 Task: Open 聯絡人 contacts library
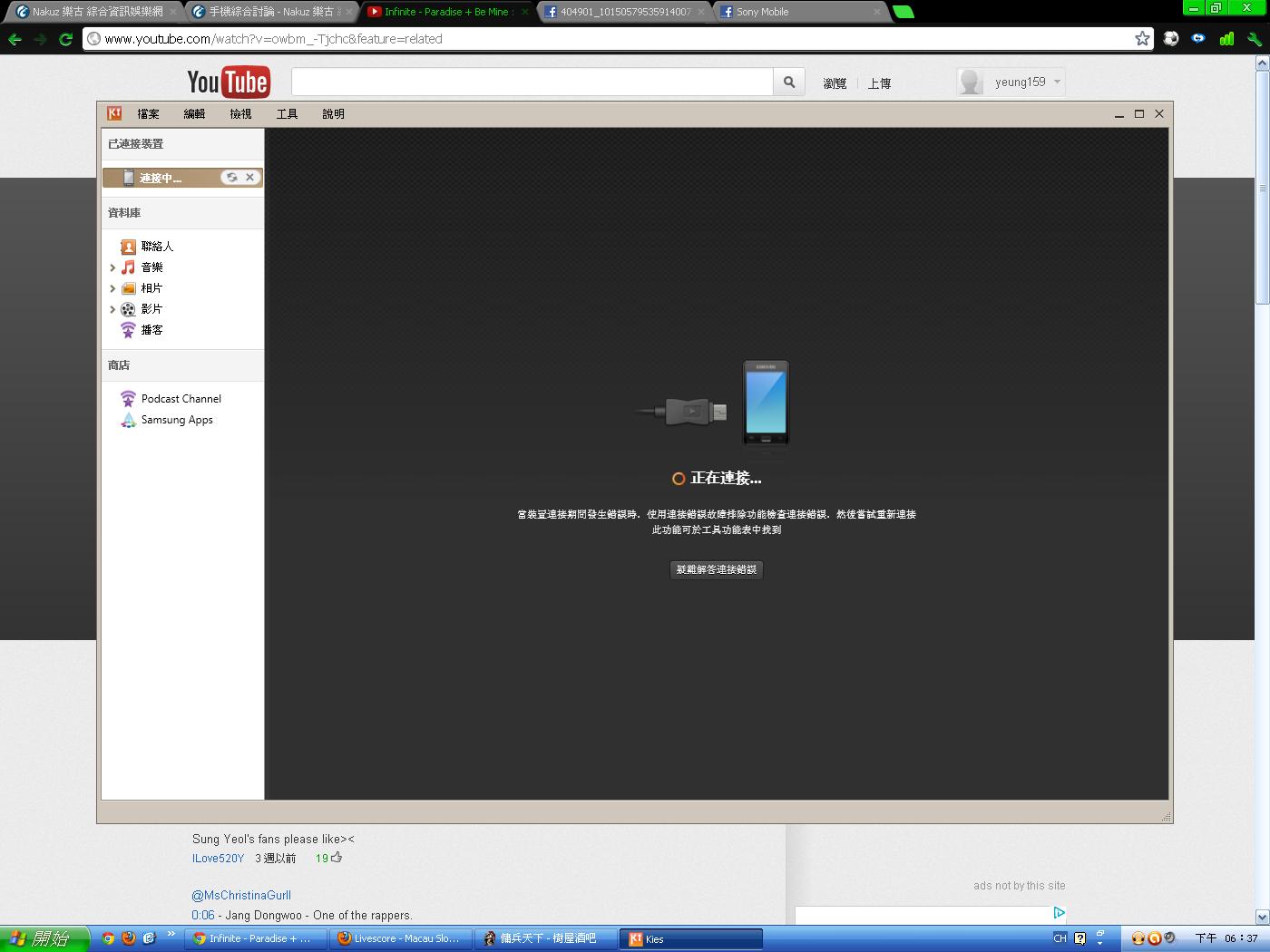[156, 247]
